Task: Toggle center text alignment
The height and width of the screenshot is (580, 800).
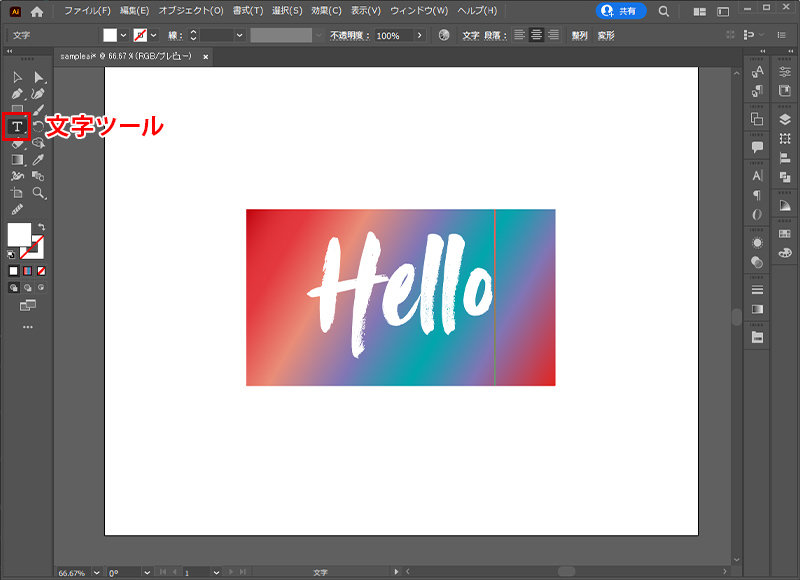Action: coord(536,33)
